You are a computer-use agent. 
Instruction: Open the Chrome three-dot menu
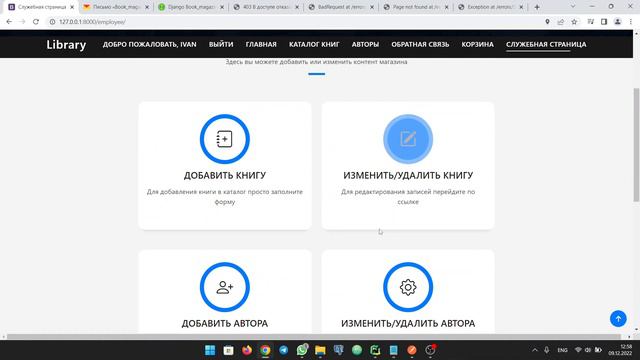[x=631, y=22]
